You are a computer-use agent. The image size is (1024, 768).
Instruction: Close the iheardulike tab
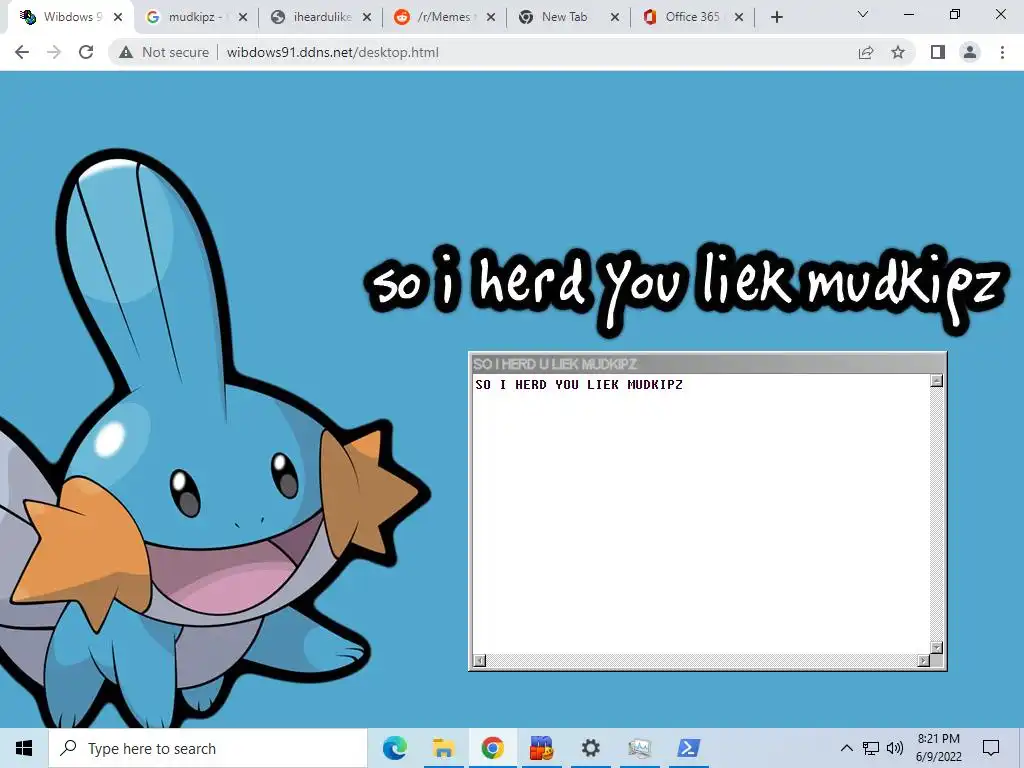[x=367, y=18]
